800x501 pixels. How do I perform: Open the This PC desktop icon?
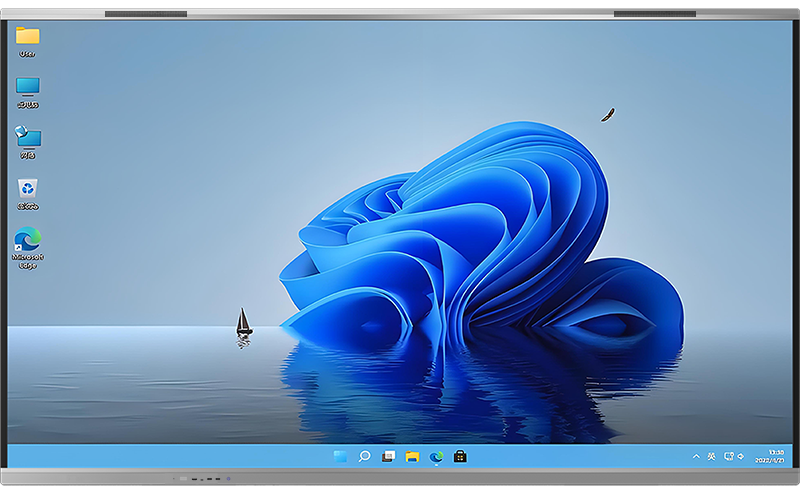28,92
